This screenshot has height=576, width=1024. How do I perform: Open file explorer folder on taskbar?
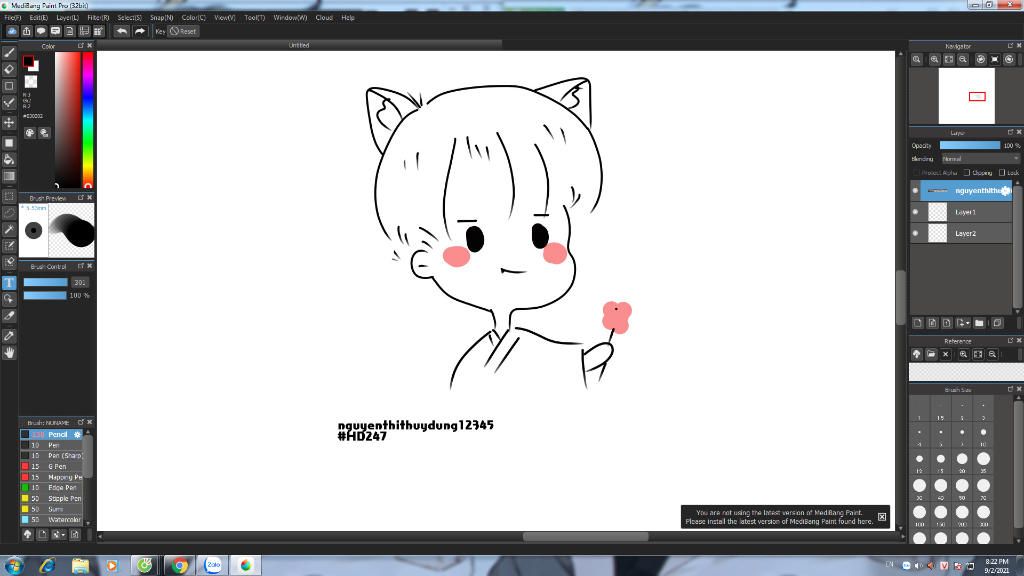click(x=80, y=566)
